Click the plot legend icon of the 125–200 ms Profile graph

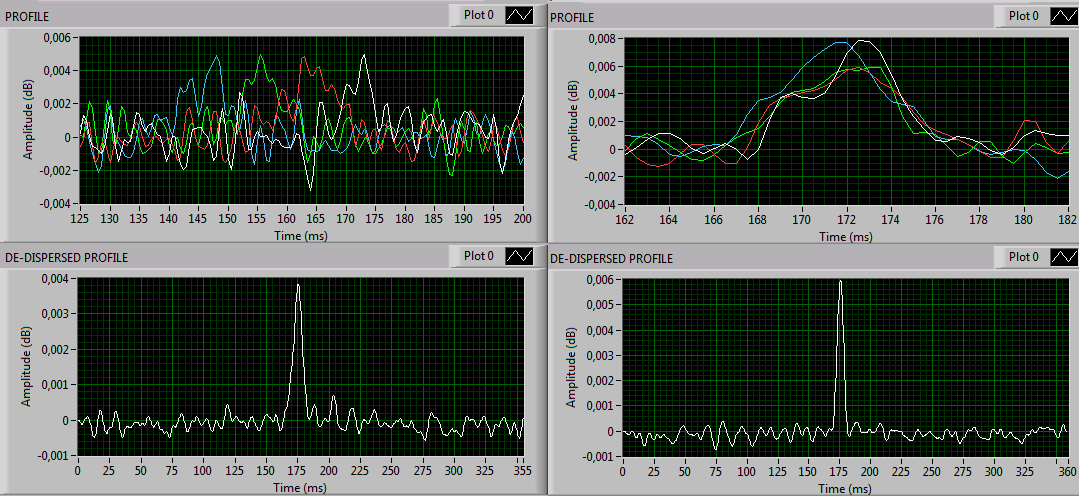(x=521, y=15)
